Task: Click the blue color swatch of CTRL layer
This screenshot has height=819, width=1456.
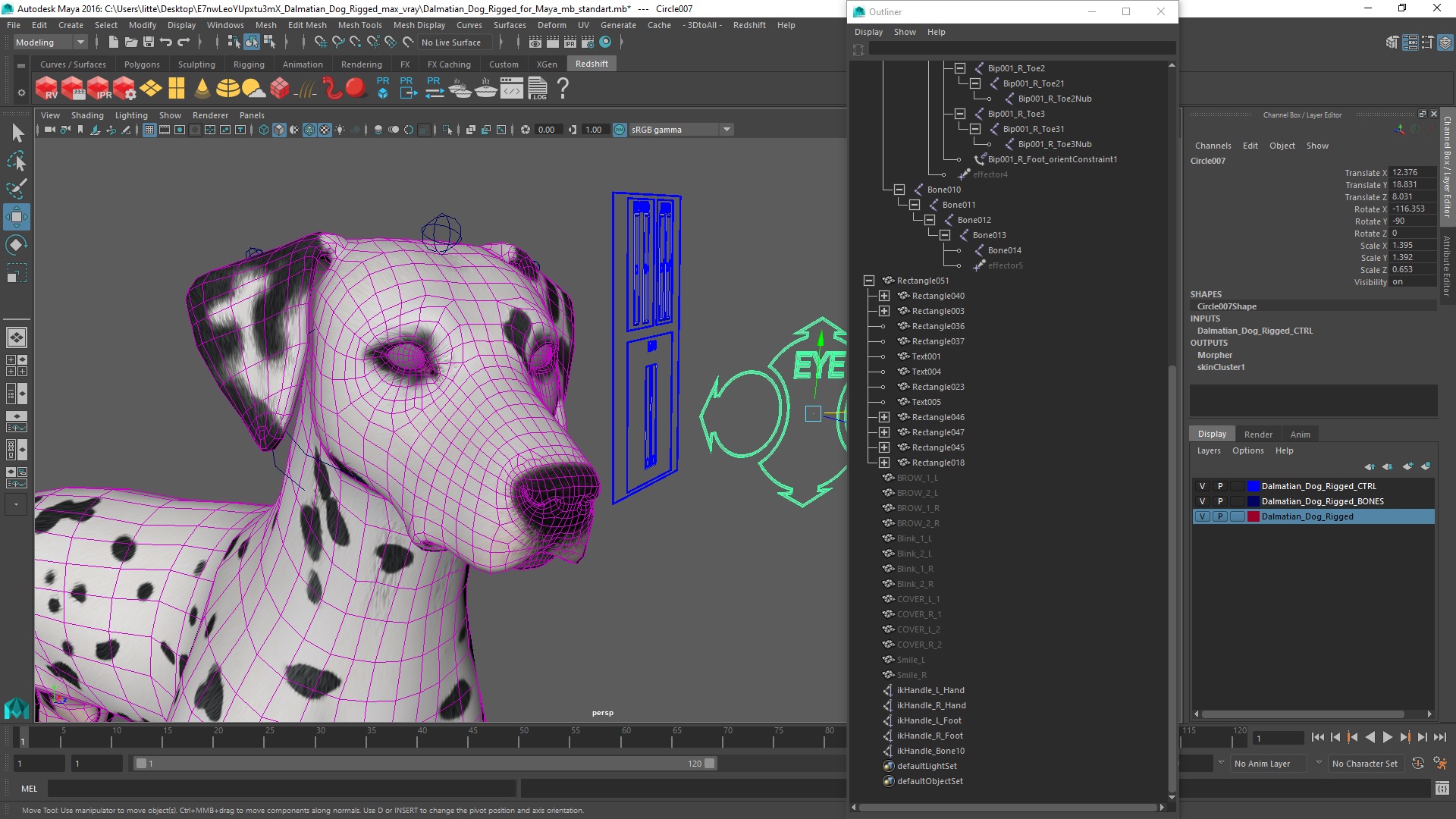Action: pyautogui.click(x=1254, y=486)
